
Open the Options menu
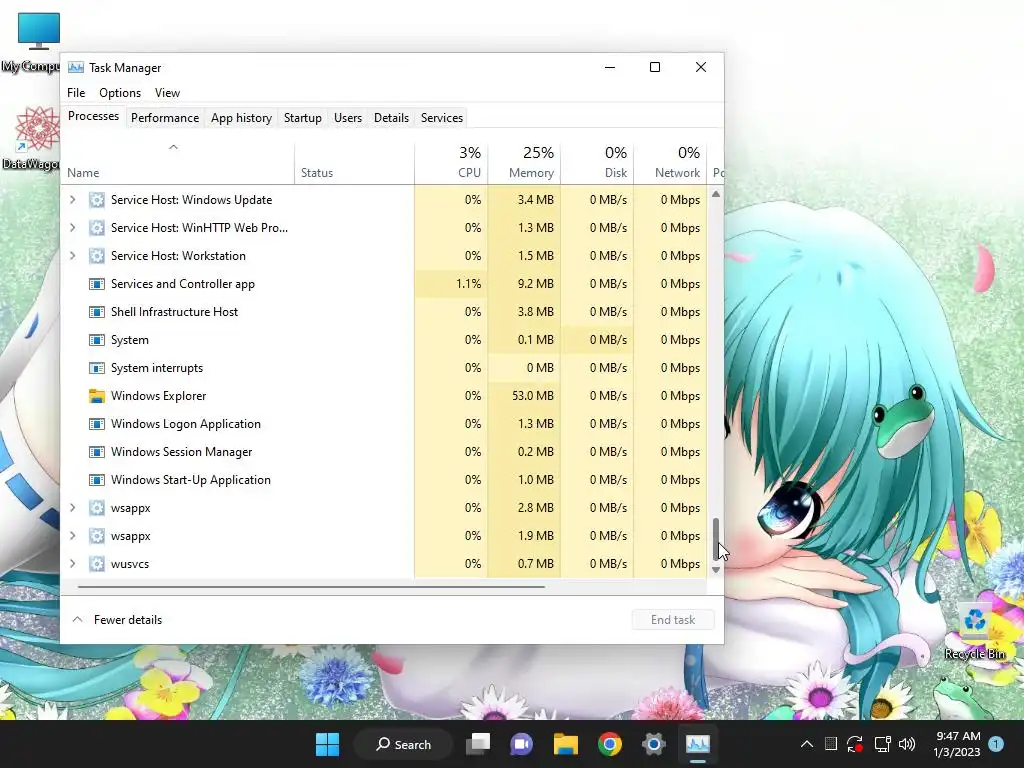tap(120, 93)
